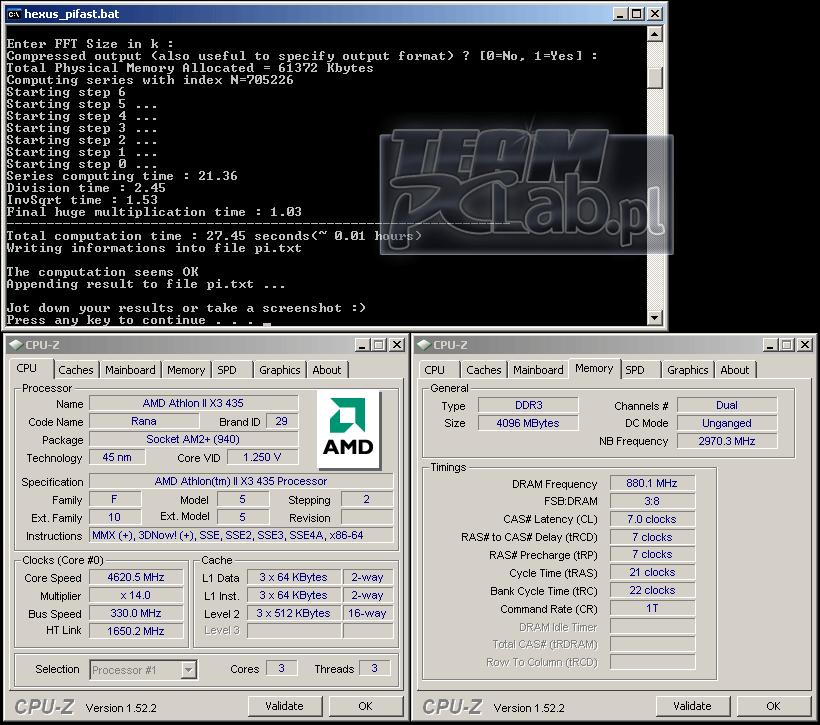Viewport: 820px width, 725px height.
Task: Click the left CPU-Z window title icon
Action: pyautogui.click(x=16, y=345)
